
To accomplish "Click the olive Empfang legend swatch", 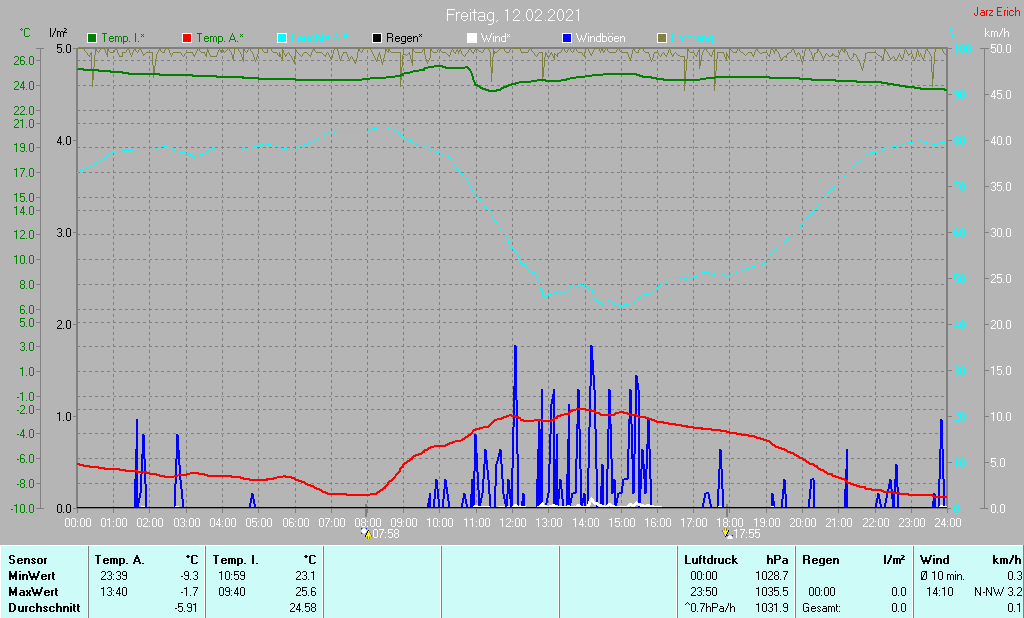I will [x=662, y=39].
